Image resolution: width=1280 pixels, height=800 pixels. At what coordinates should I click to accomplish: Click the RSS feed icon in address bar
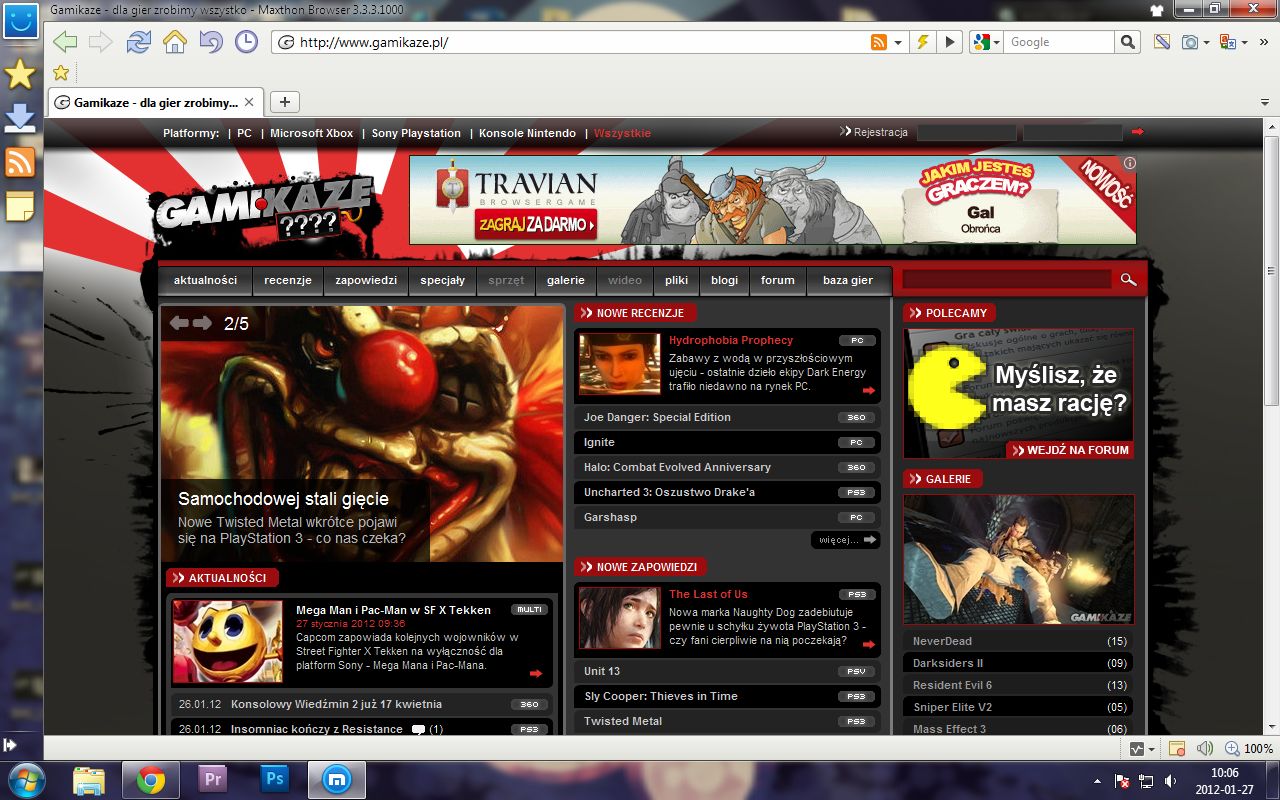(x=879, y=42)
